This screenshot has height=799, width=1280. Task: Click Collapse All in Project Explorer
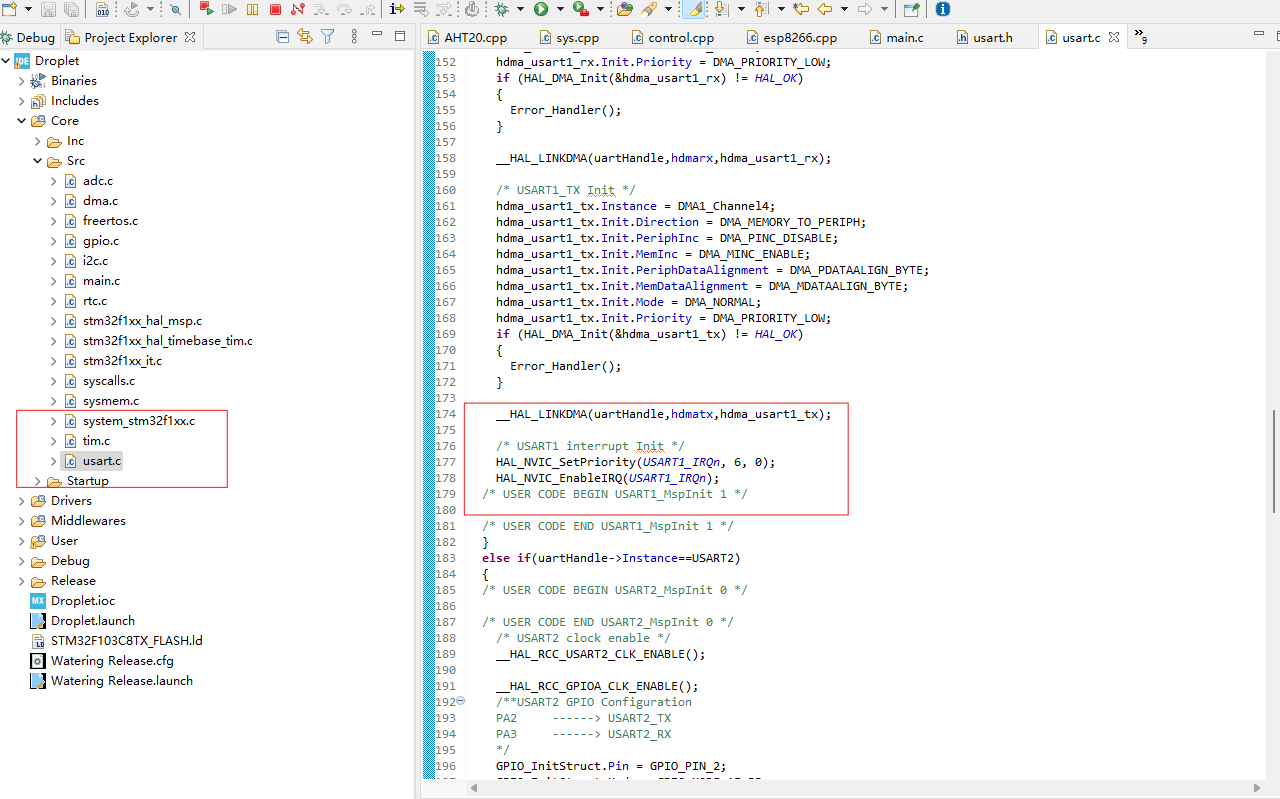(x=283, y=37)
